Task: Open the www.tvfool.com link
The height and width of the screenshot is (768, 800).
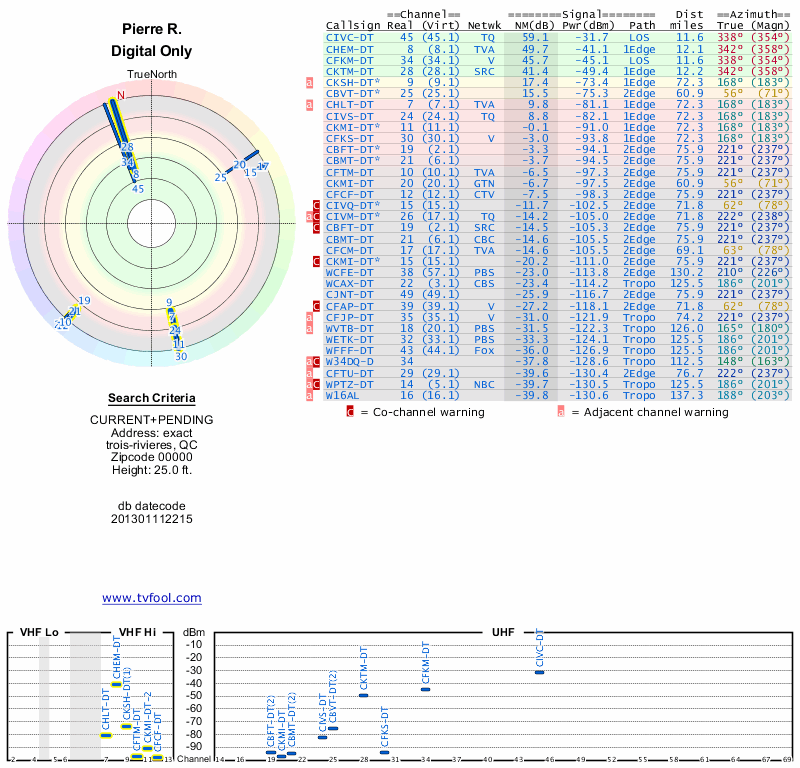Action: 152,598
